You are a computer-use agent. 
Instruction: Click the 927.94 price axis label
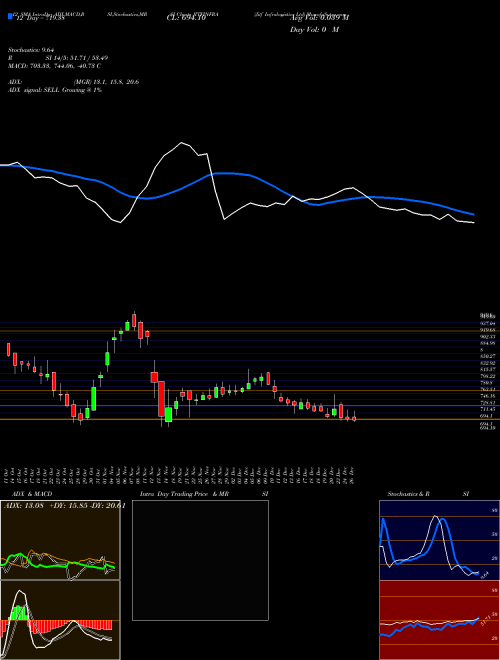click(487, 323)
